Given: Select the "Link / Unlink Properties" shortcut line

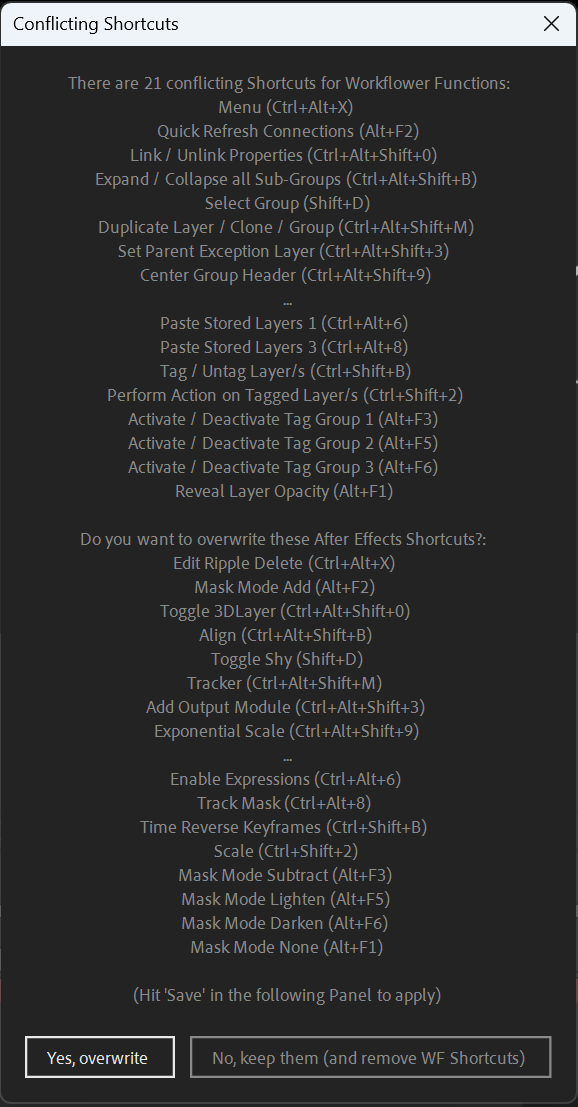Looking at the screenshot, I should 289,155.
